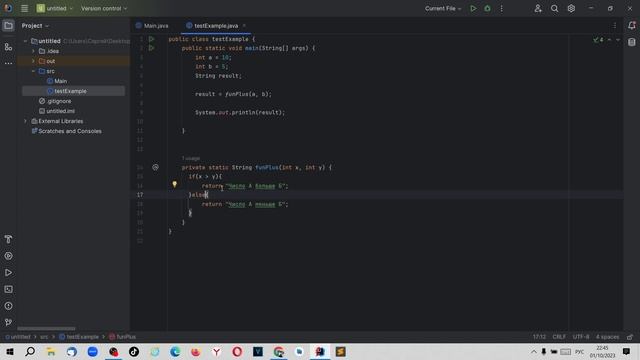Click the 'src' breadcrumb

[44, 337]
